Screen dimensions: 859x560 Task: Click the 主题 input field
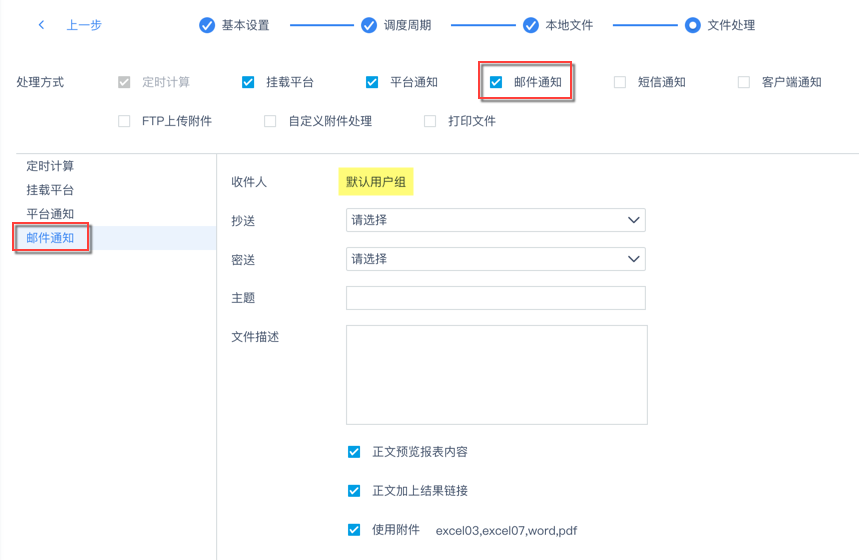[495, 298]
